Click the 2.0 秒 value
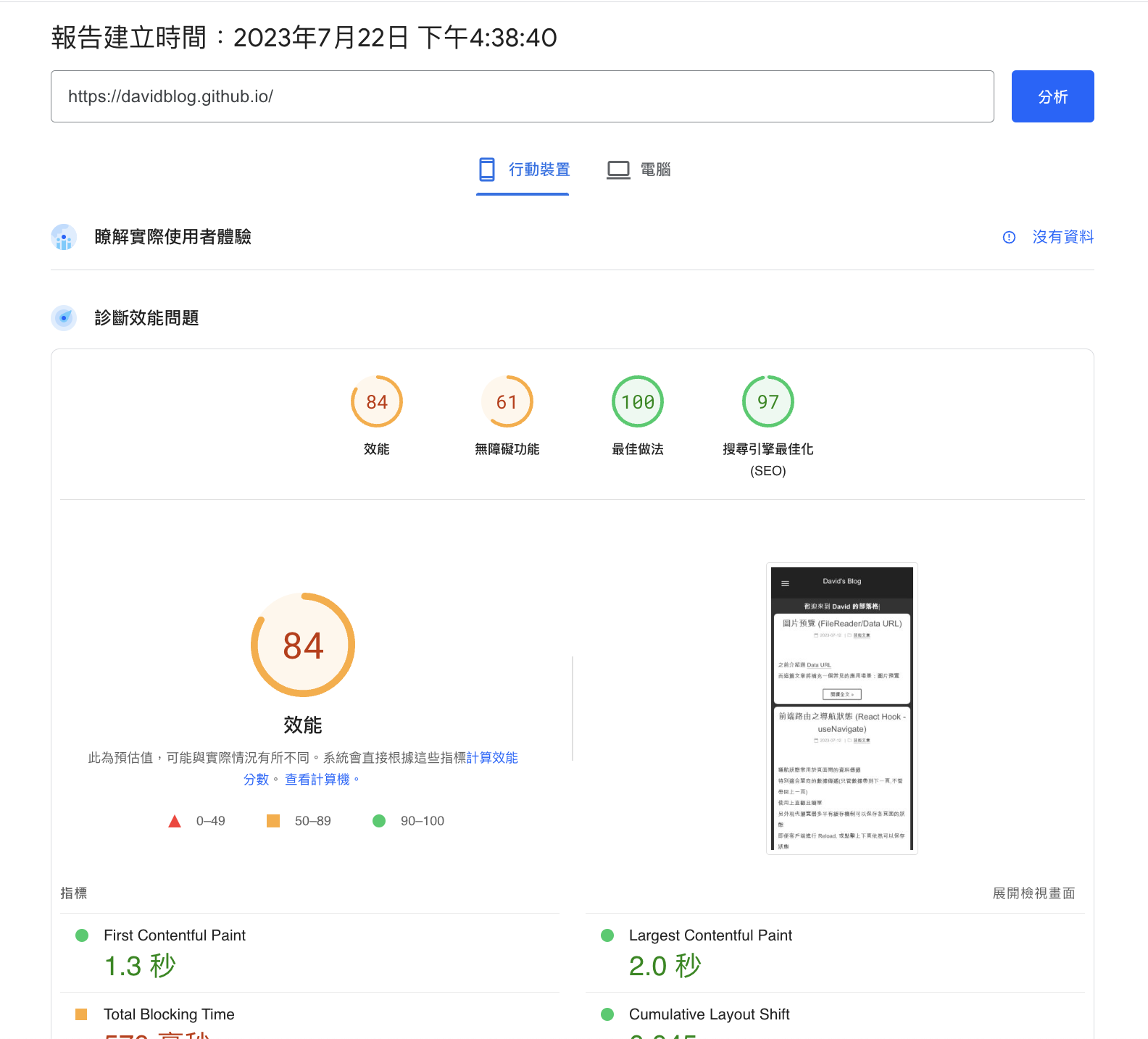The image size is (1148, 1039). click(x=665, y=966)
